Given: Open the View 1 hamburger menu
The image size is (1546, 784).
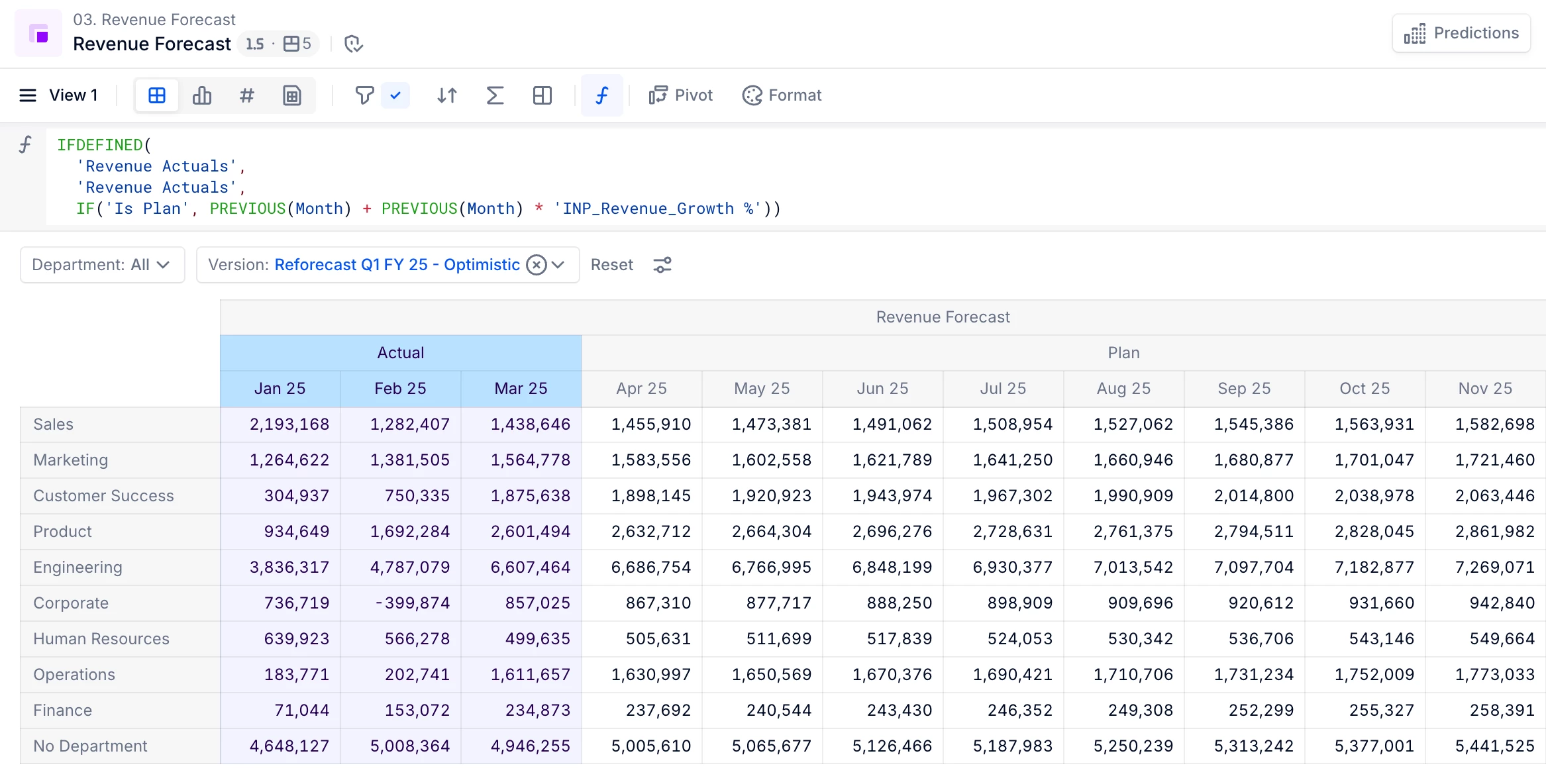Looking at the screenshot, I should coord(28,95).
